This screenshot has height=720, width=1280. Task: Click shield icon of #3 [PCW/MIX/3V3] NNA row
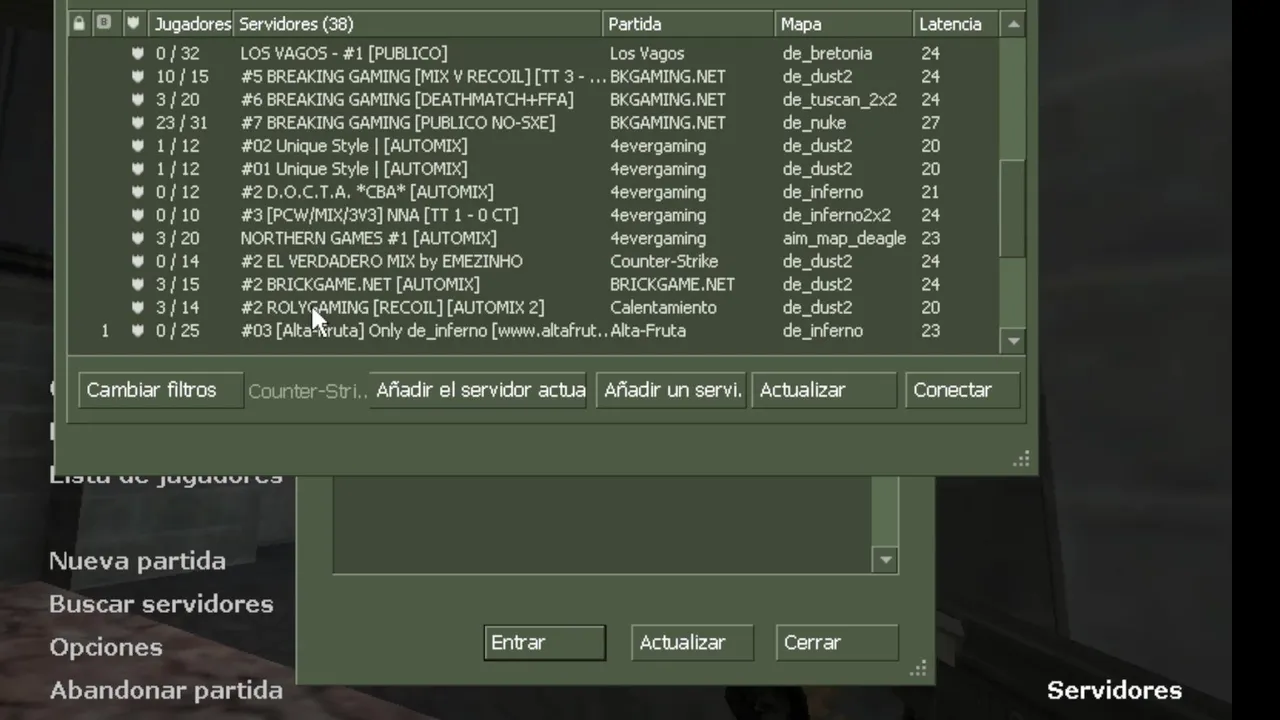(138, 215)
